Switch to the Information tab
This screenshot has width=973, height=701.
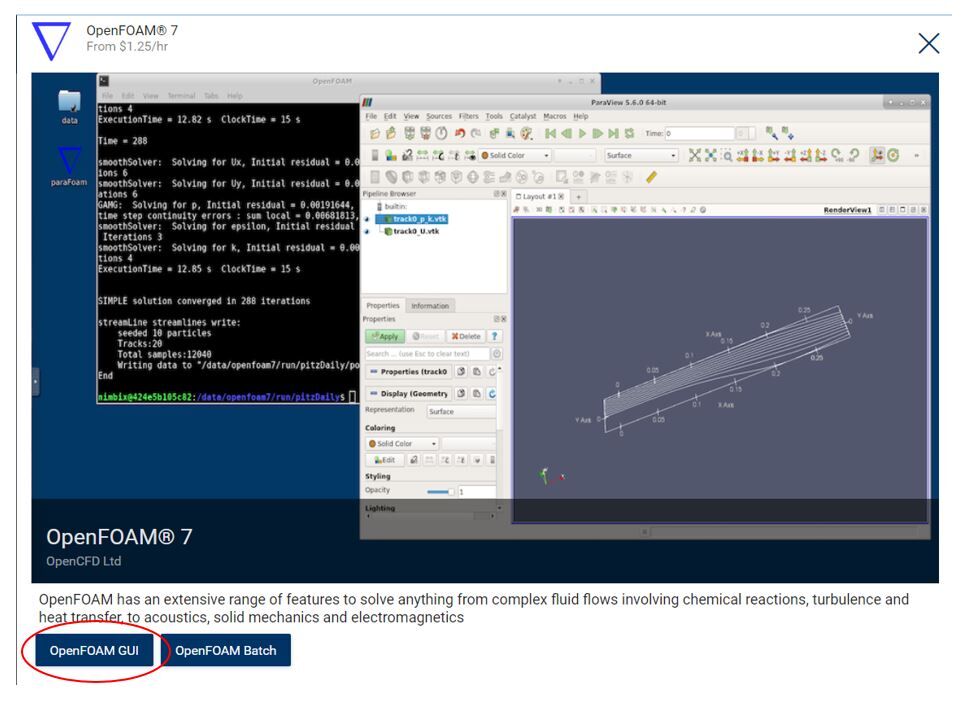tap(430, 306)
